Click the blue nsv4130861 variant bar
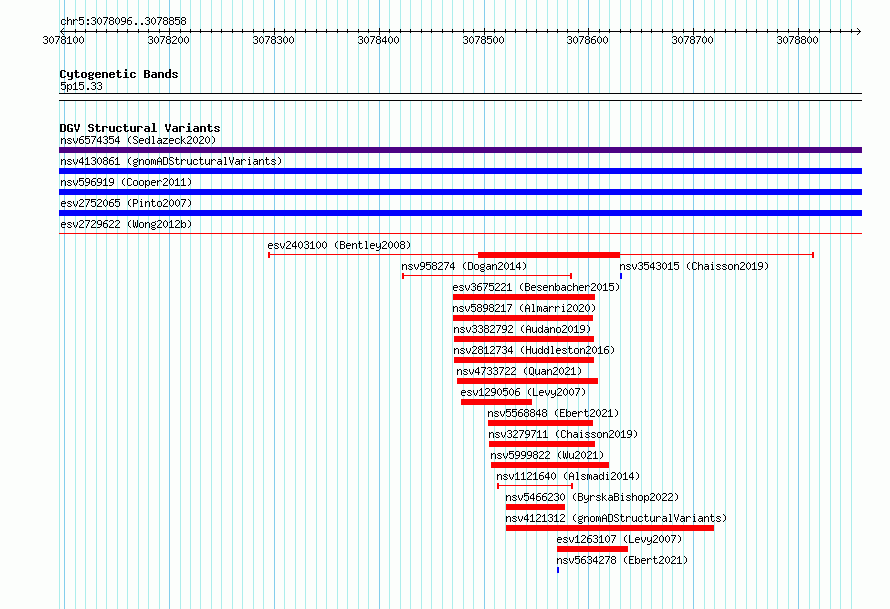The image size is (890, 609). click(460, 171)
